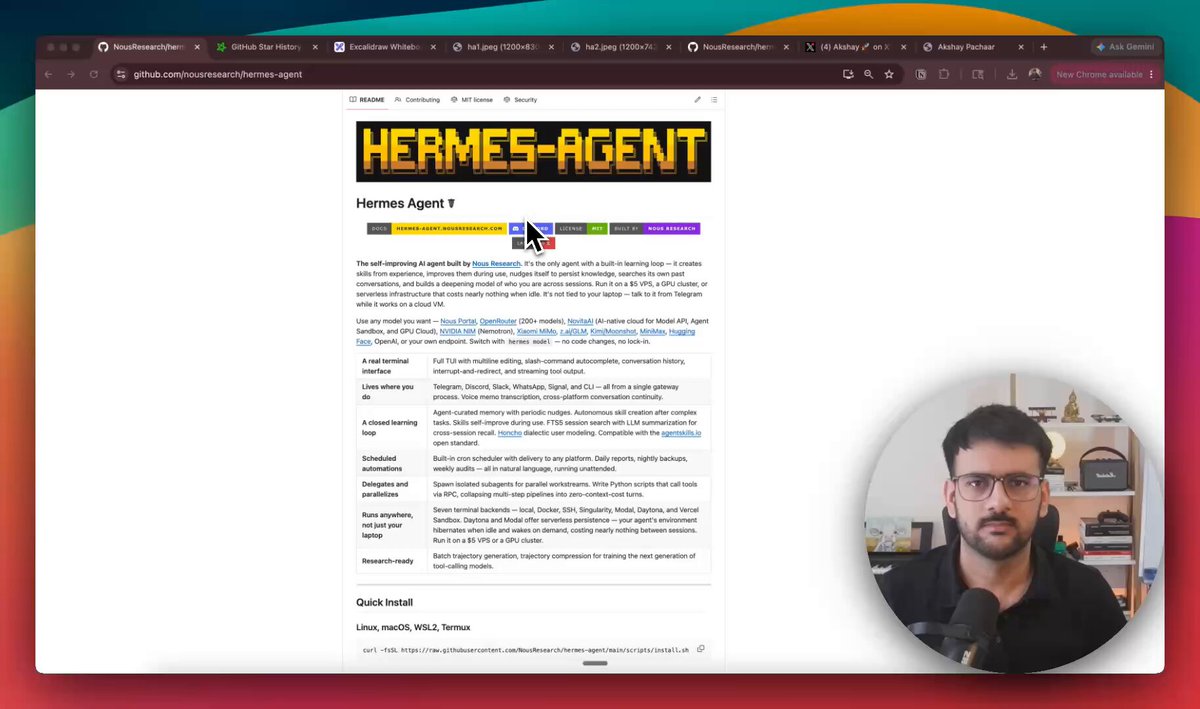Click the horizontal scrollbar under install command
1200x709 pixels.
coord(595,662)
